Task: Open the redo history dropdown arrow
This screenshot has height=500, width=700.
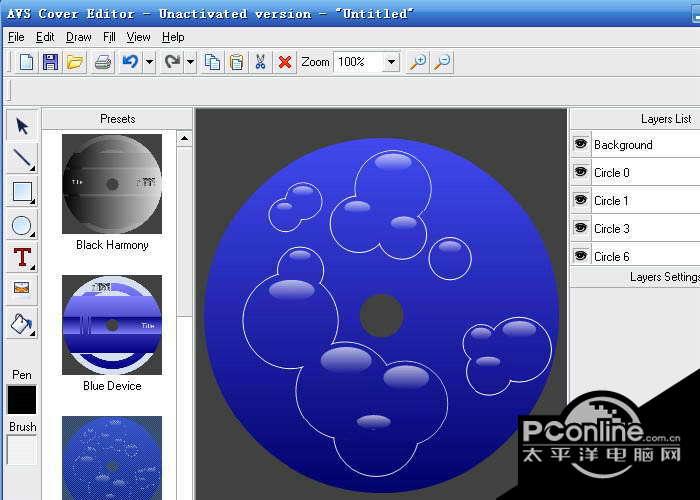Action: [191, 62]
